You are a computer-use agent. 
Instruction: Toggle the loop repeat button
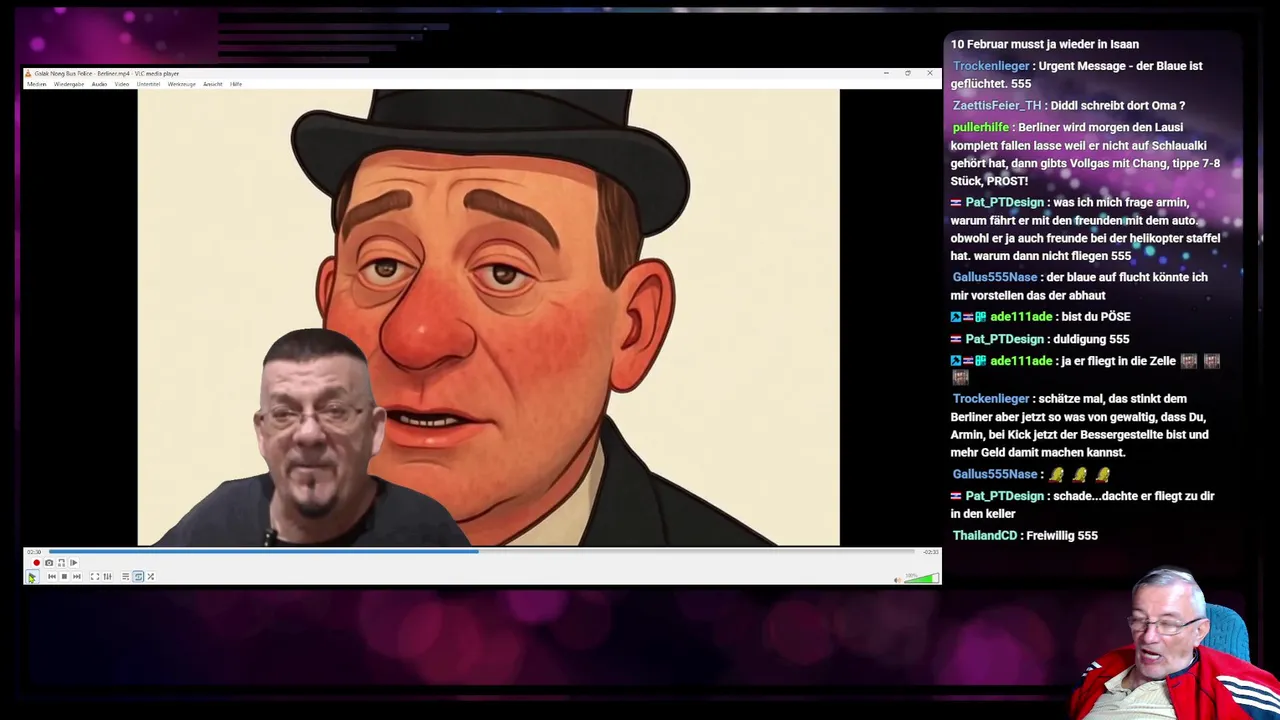tap(138, 577)
